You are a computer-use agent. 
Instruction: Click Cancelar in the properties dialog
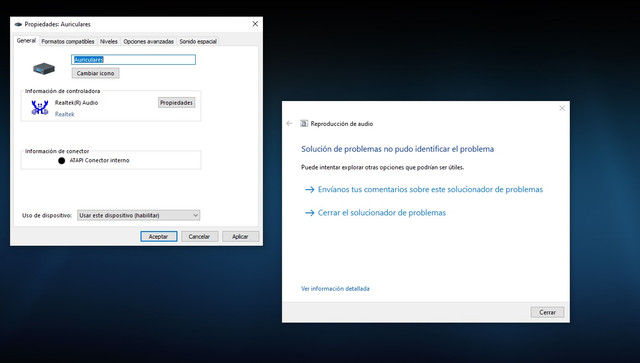pyautogui.click(x=199, y=236)
